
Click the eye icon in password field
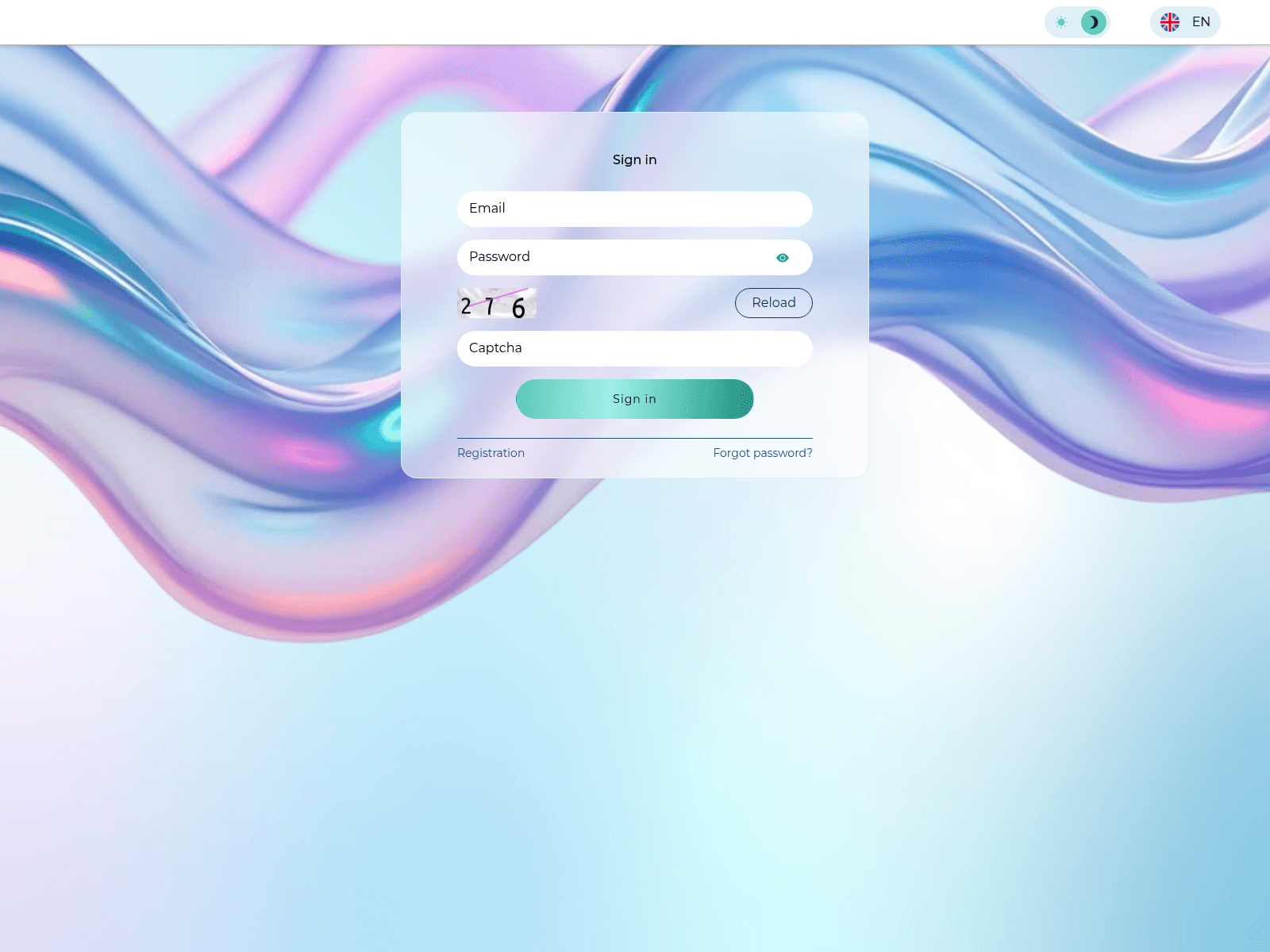pyautogui.click(x=783, y=257)
